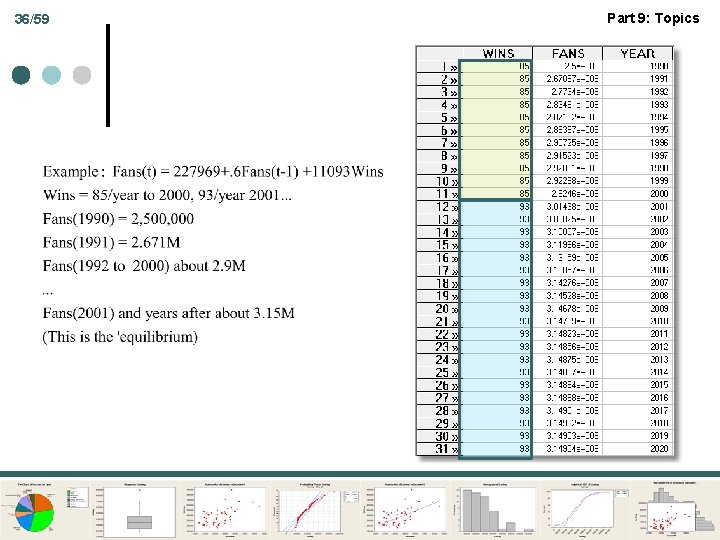Click the YEAR cell 2011

point(637,334)
